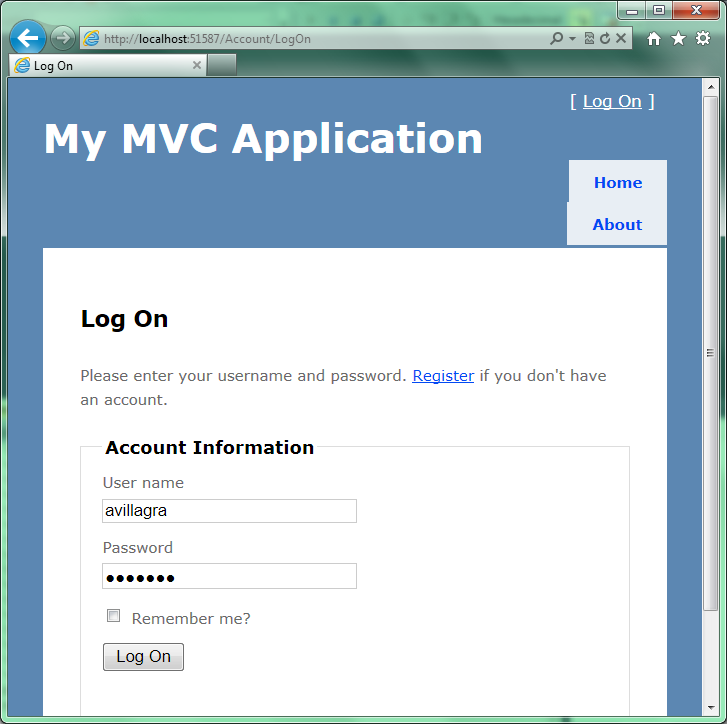The width and height of the screenshot is (727, 724).
Task: Click the browser Forward arrow button
Action: (63, 38)
